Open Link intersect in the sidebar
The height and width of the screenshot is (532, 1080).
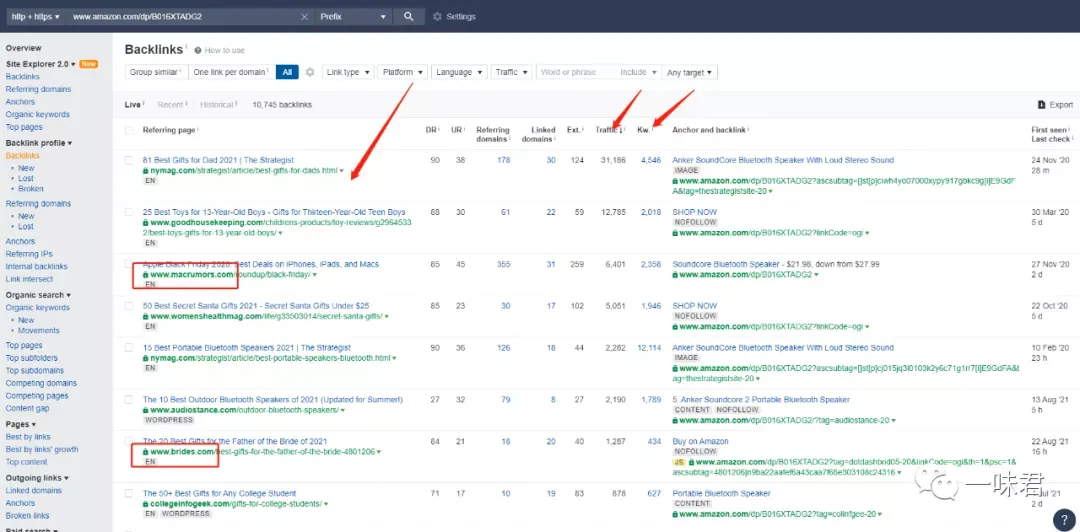(x=29, y=279)
